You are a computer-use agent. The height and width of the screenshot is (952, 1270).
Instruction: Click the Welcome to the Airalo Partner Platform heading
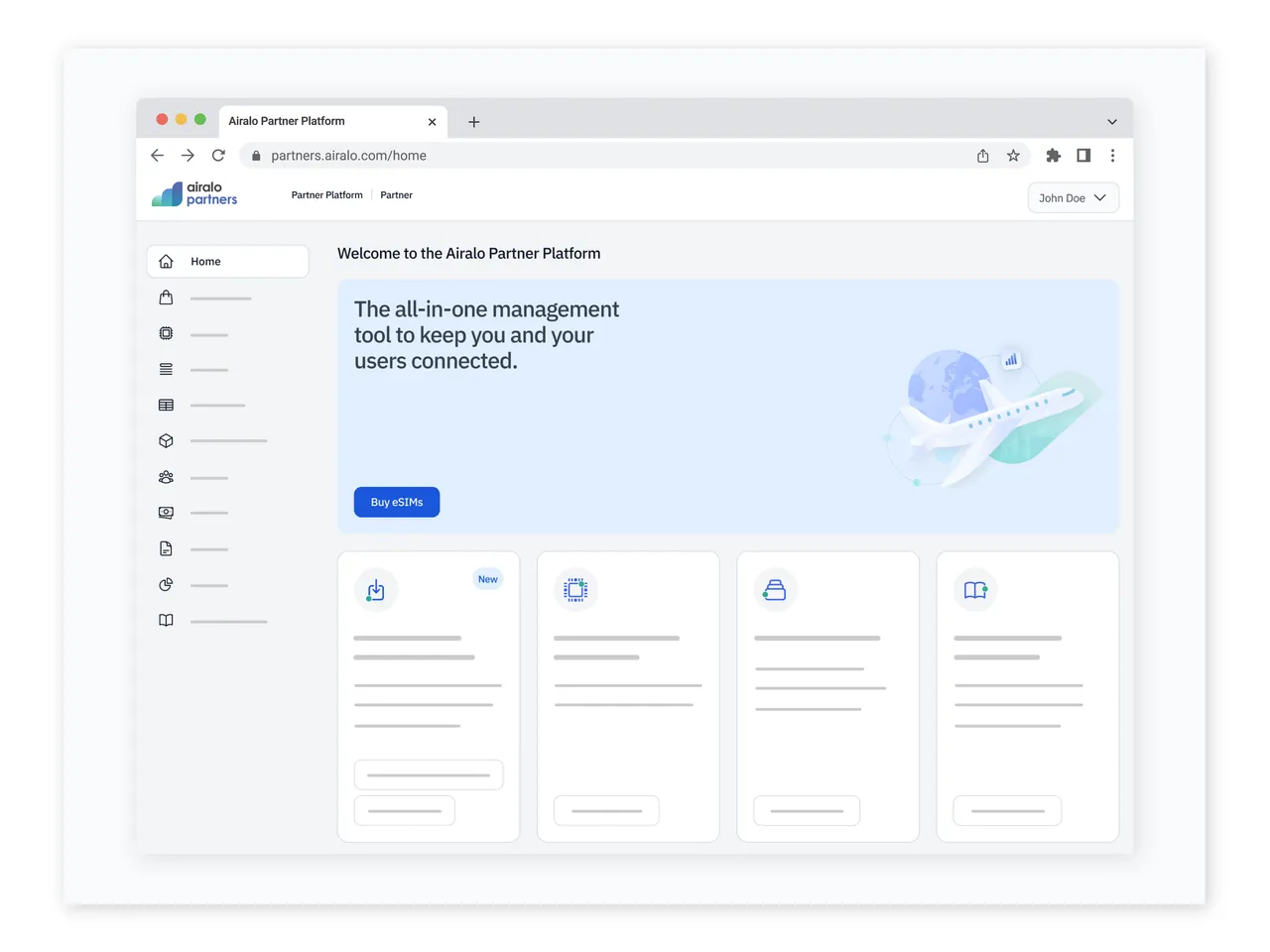pyautogui.click(x=468, y=254)
